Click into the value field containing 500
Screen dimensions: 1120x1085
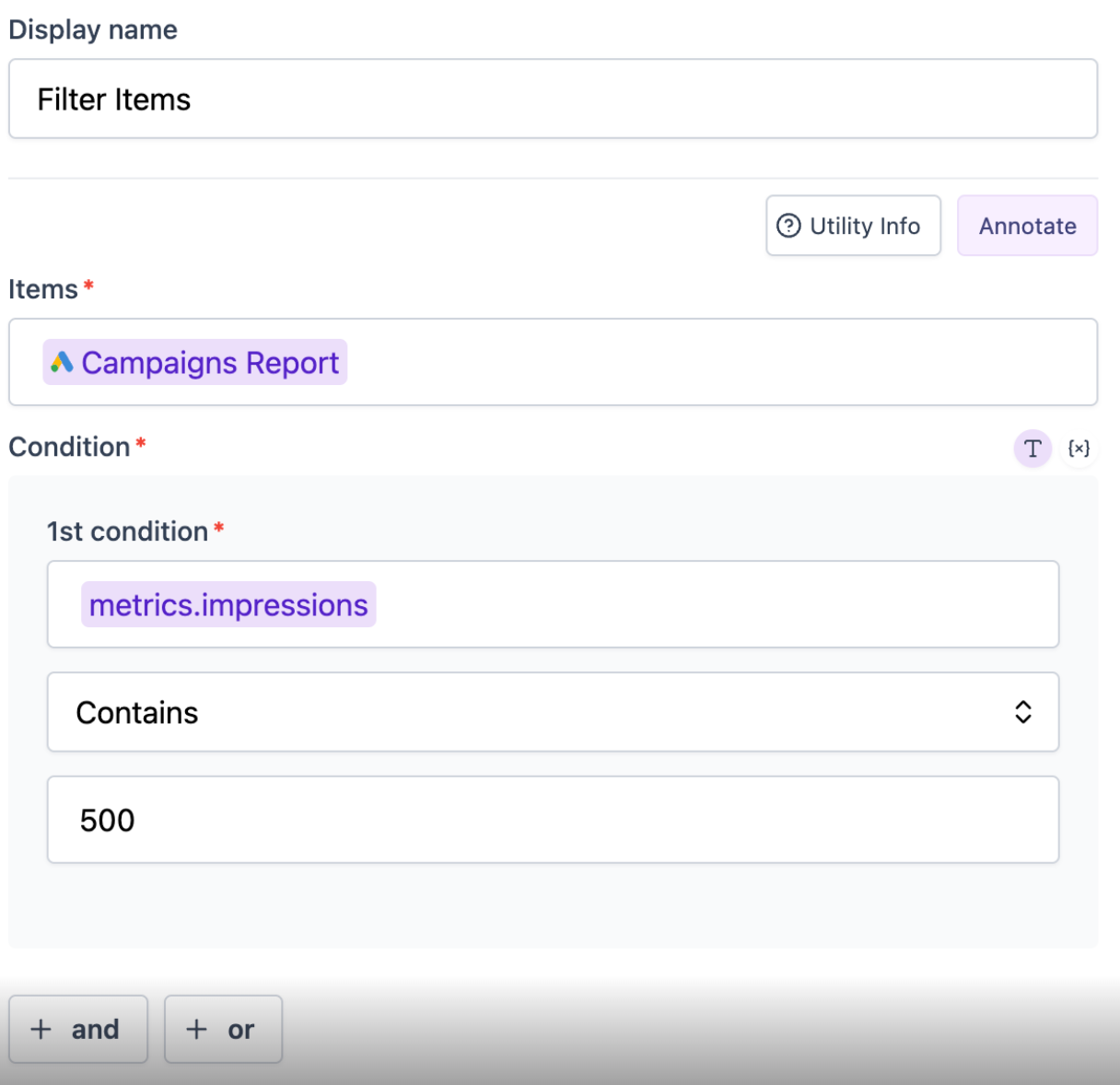[x=553, y=820]
